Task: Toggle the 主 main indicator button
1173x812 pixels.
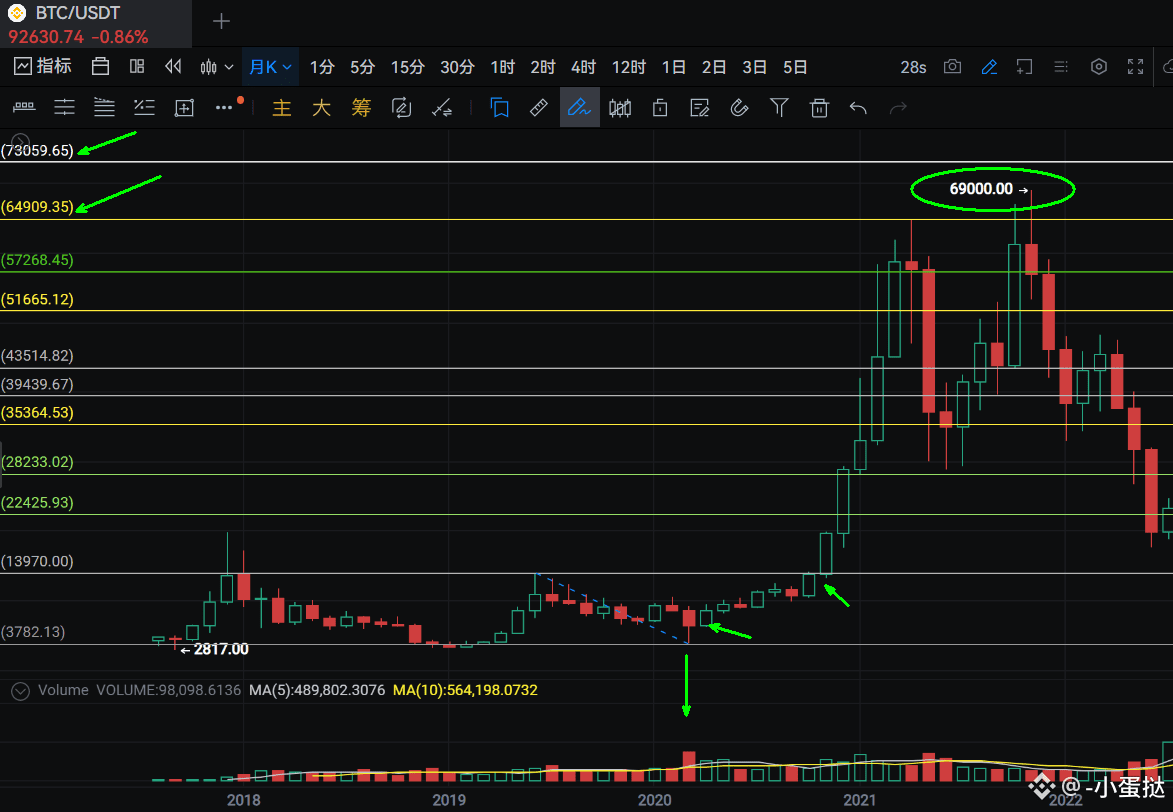Action: click(281, 108)
